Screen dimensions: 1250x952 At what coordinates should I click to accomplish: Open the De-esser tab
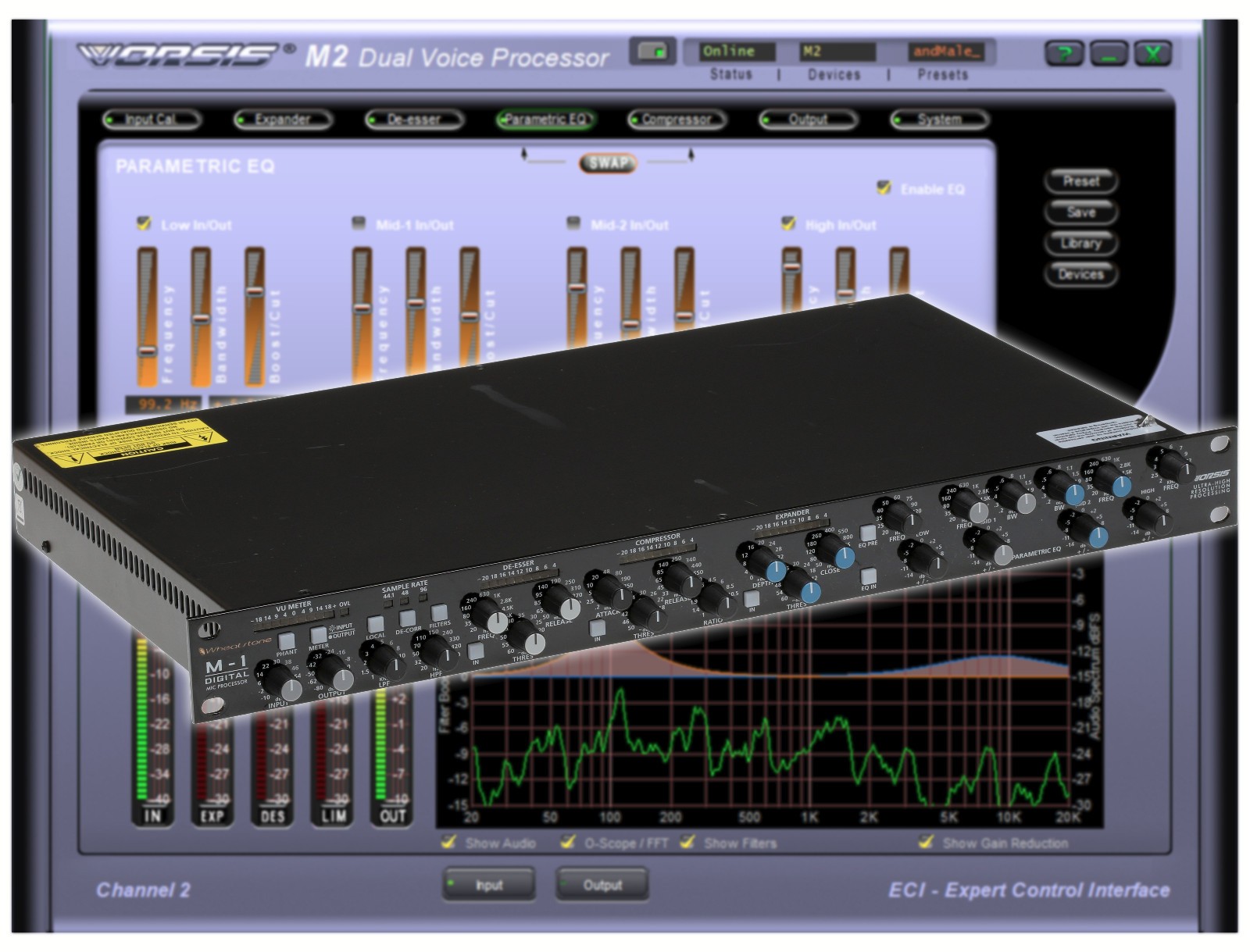pyautogui.click(x=416, y=119)
